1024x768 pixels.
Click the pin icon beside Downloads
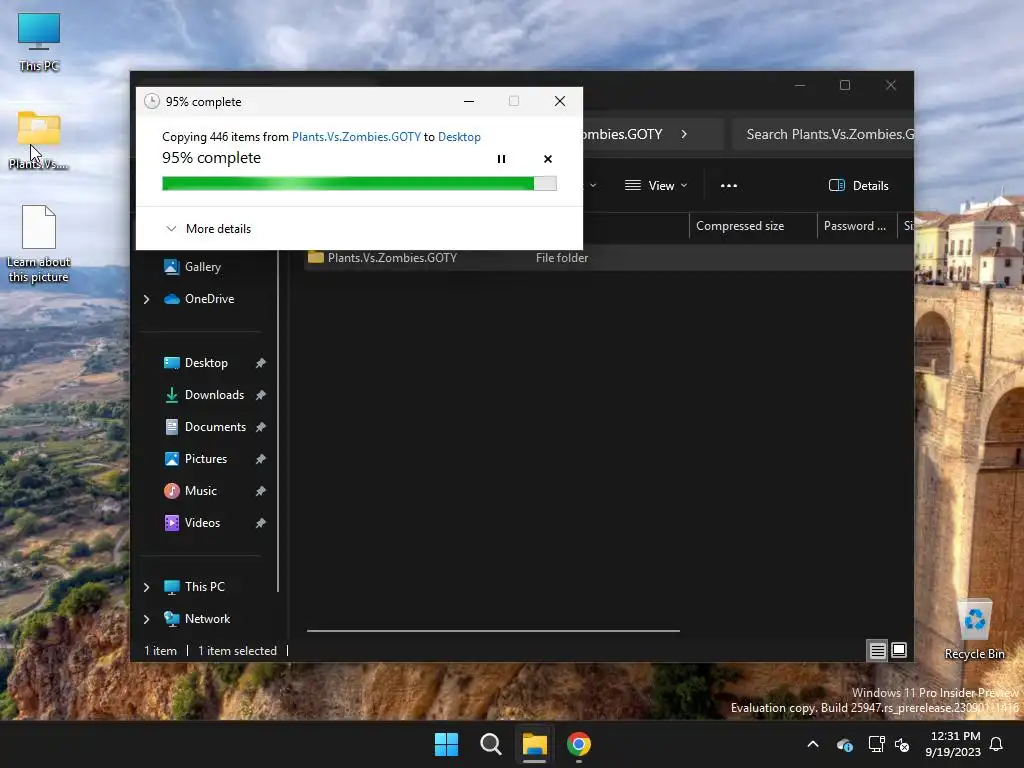click(261, 395)
